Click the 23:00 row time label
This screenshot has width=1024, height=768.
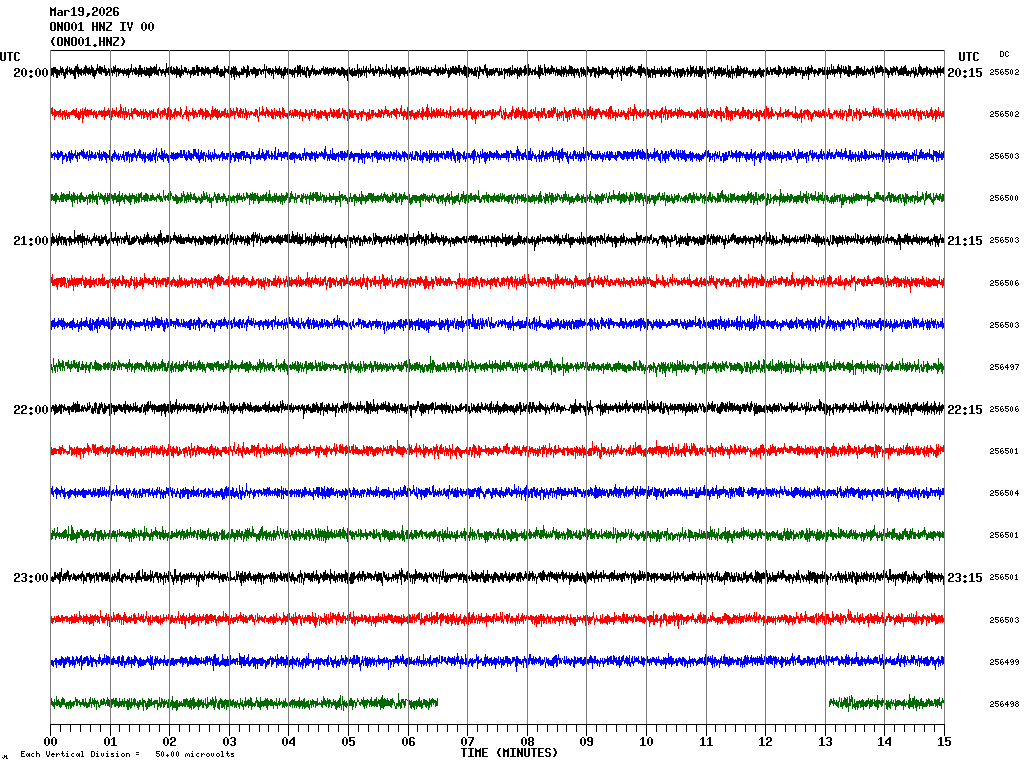[x=30, y=577]
